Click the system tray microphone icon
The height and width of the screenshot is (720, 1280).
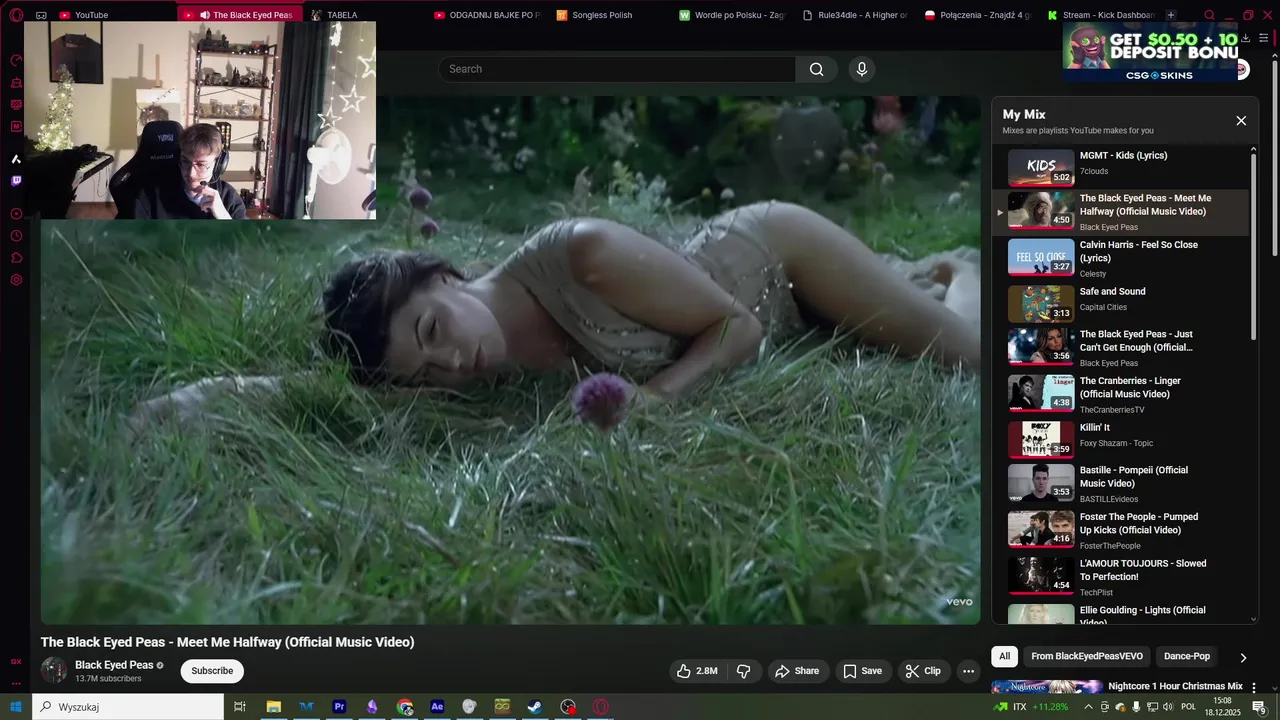(x=1136, y=707)
